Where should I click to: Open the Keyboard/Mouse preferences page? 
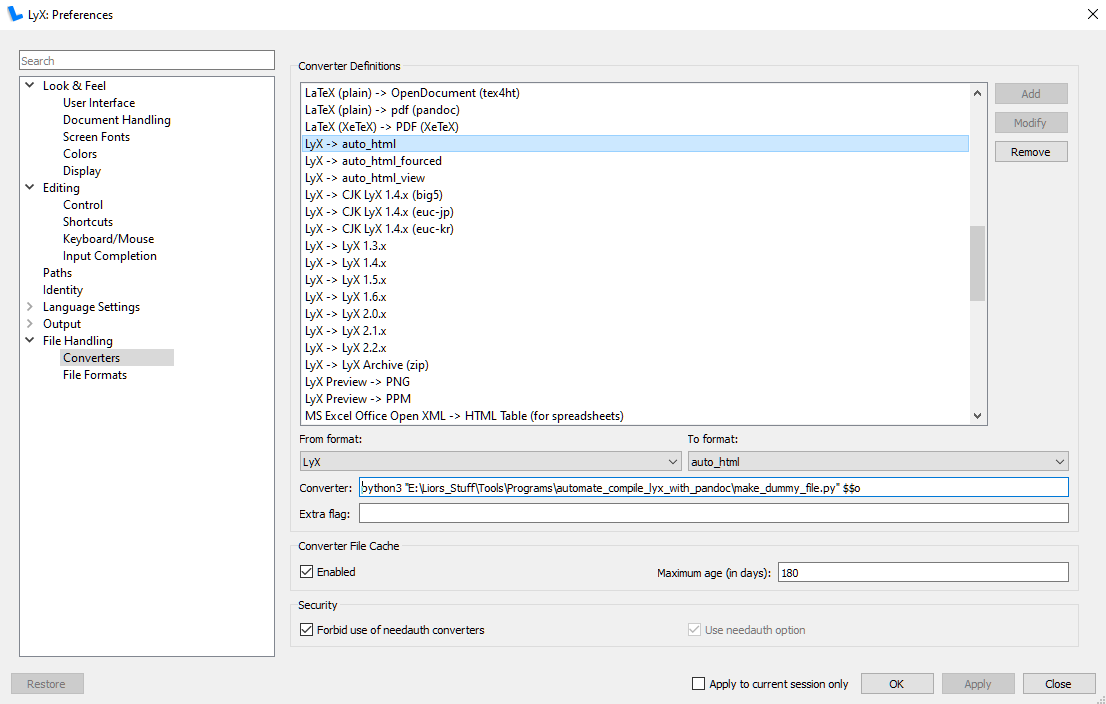coord(108,238)
